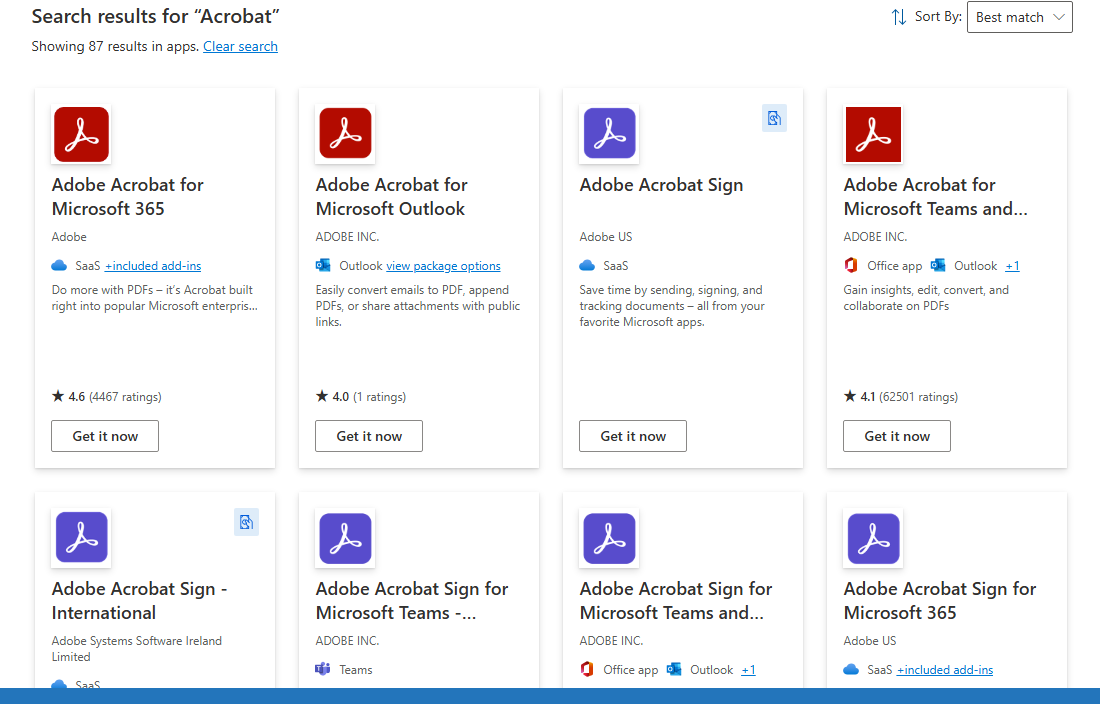Click +1 link on Acrobat for Microsoft Teams card
The height and width of the screenshot is (704, 1100).
point(1012,266)
